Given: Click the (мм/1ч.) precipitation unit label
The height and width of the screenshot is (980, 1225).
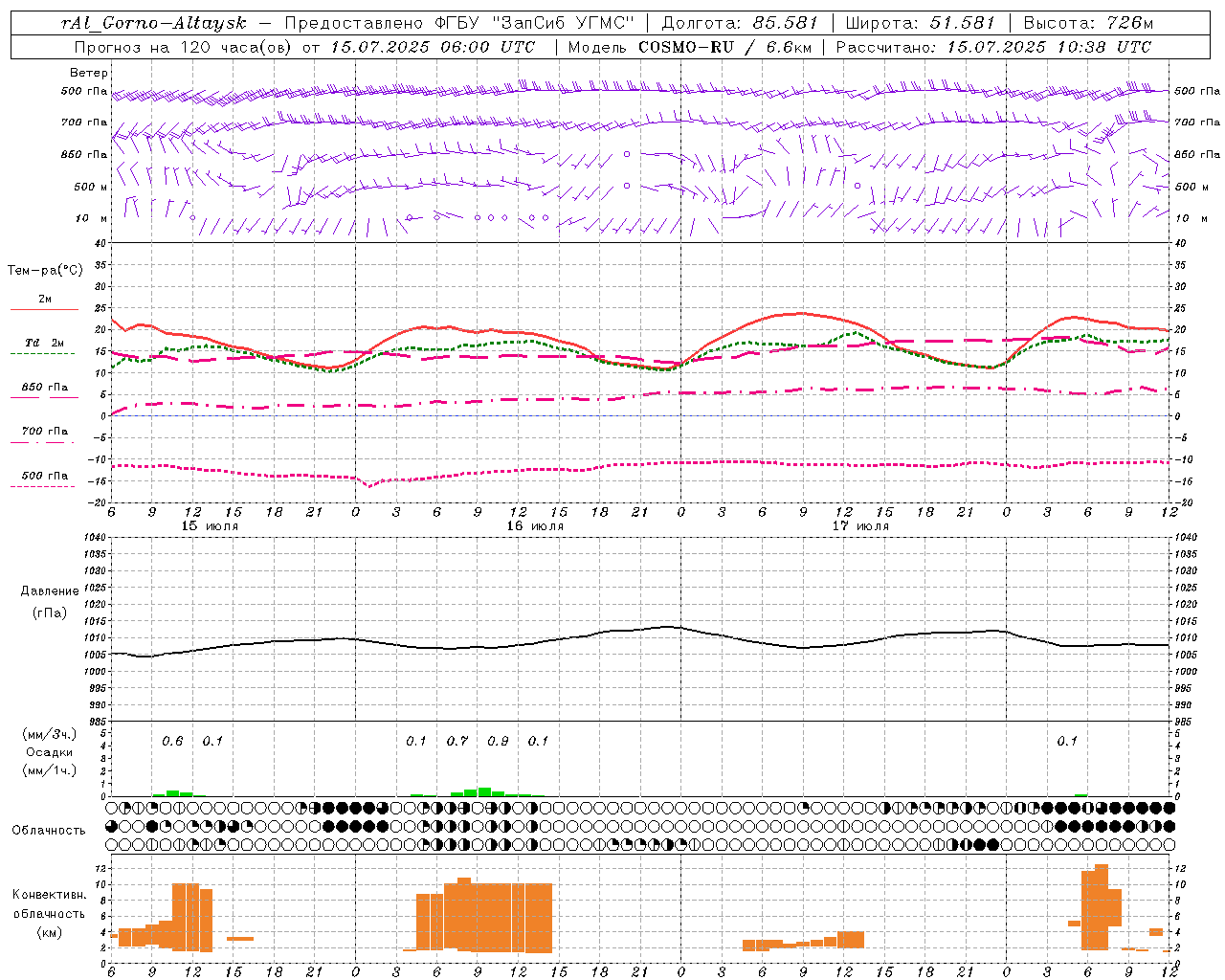Looking at the screenshot, I should point(50,770).
